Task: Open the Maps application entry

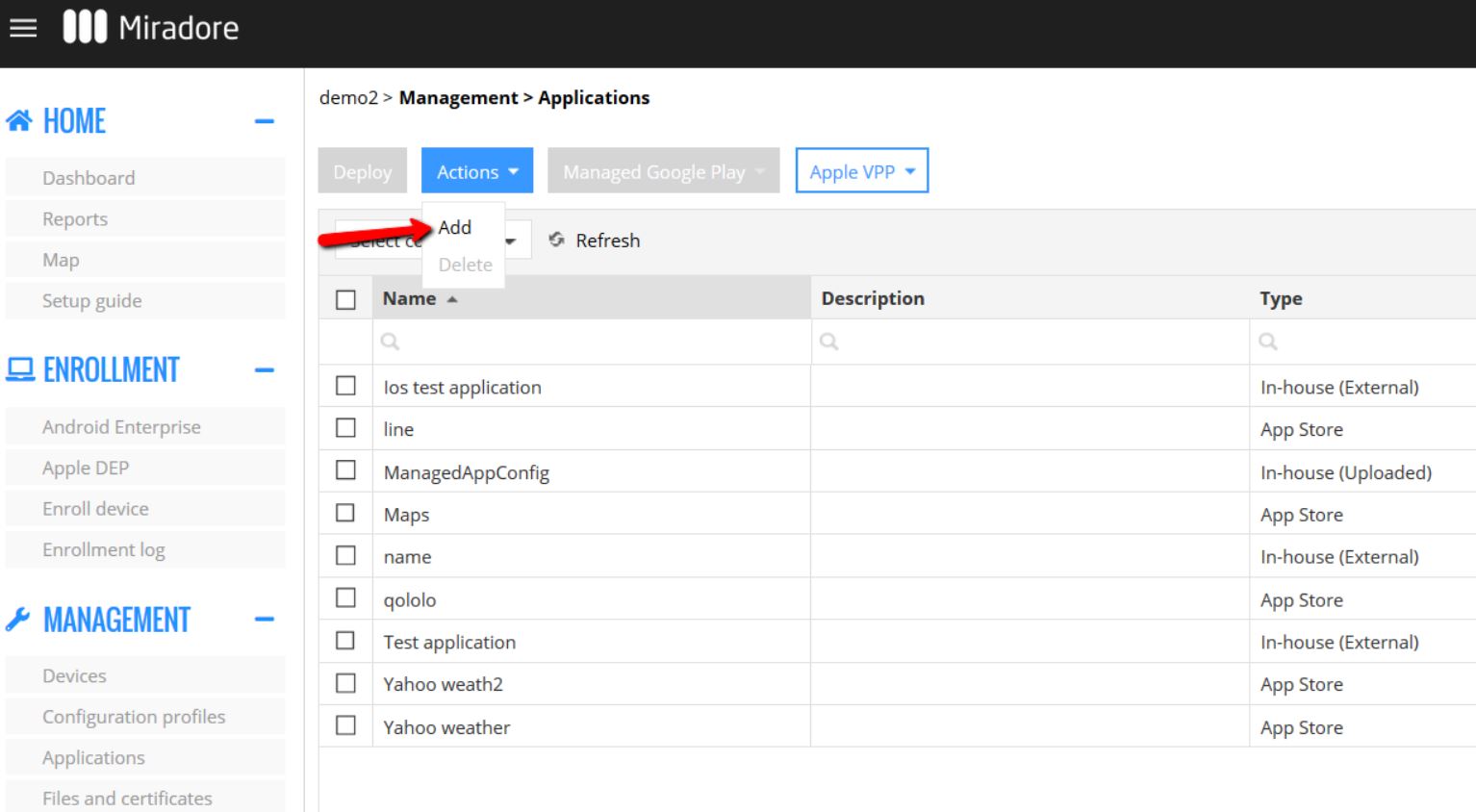Action: (407, 515)
